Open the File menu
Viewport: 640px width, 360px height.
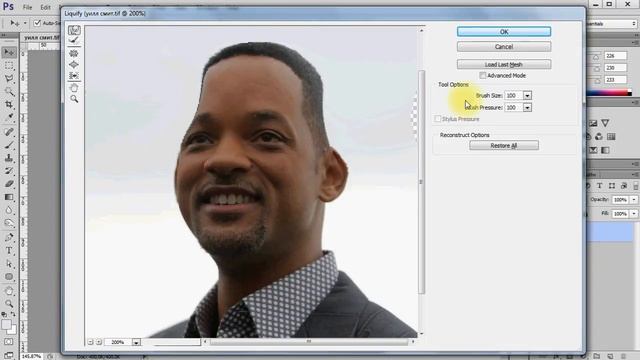pos(27,7)
